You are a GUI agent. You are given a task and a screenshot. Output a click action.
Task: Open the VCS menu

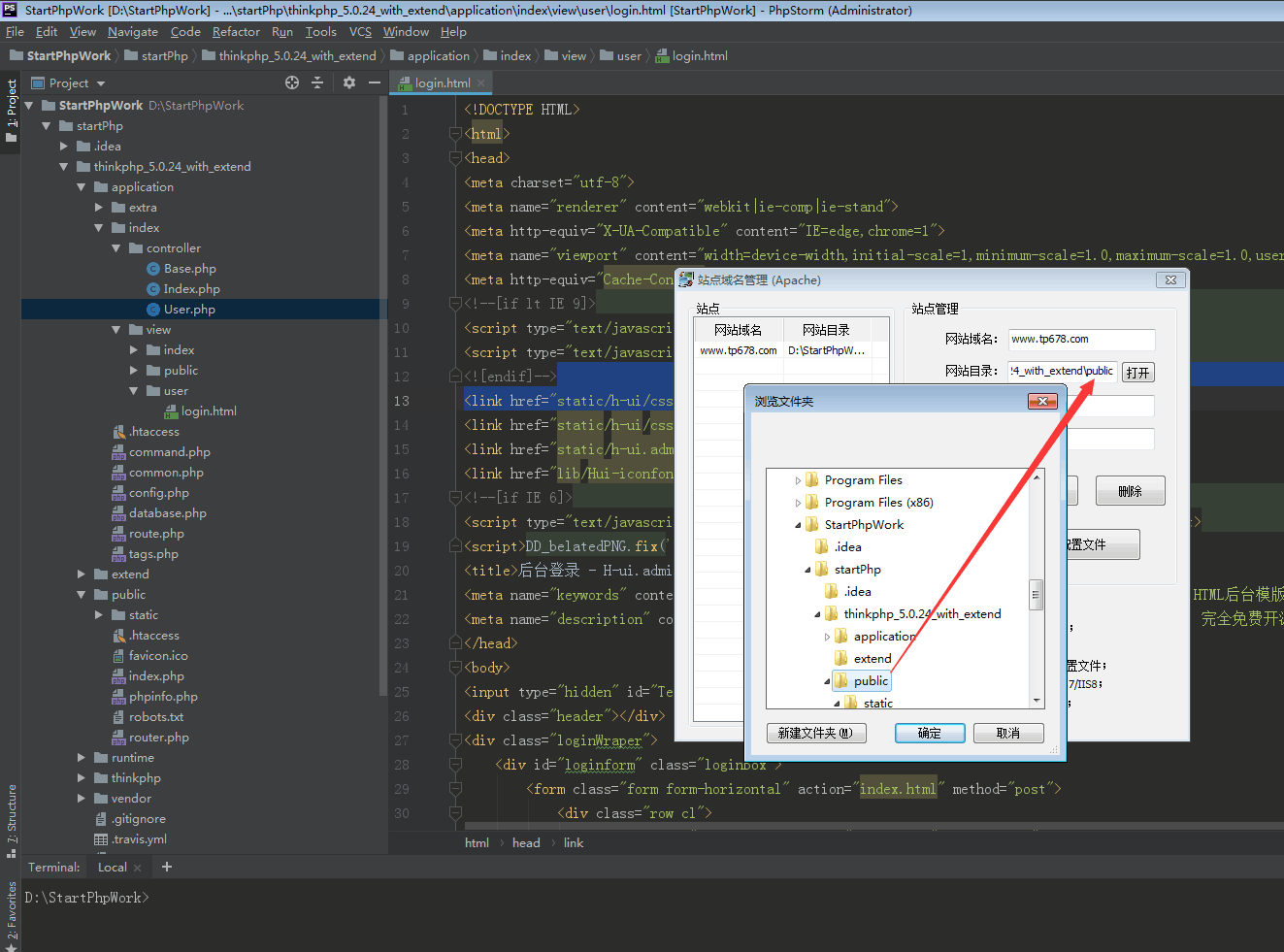point(360,32)
